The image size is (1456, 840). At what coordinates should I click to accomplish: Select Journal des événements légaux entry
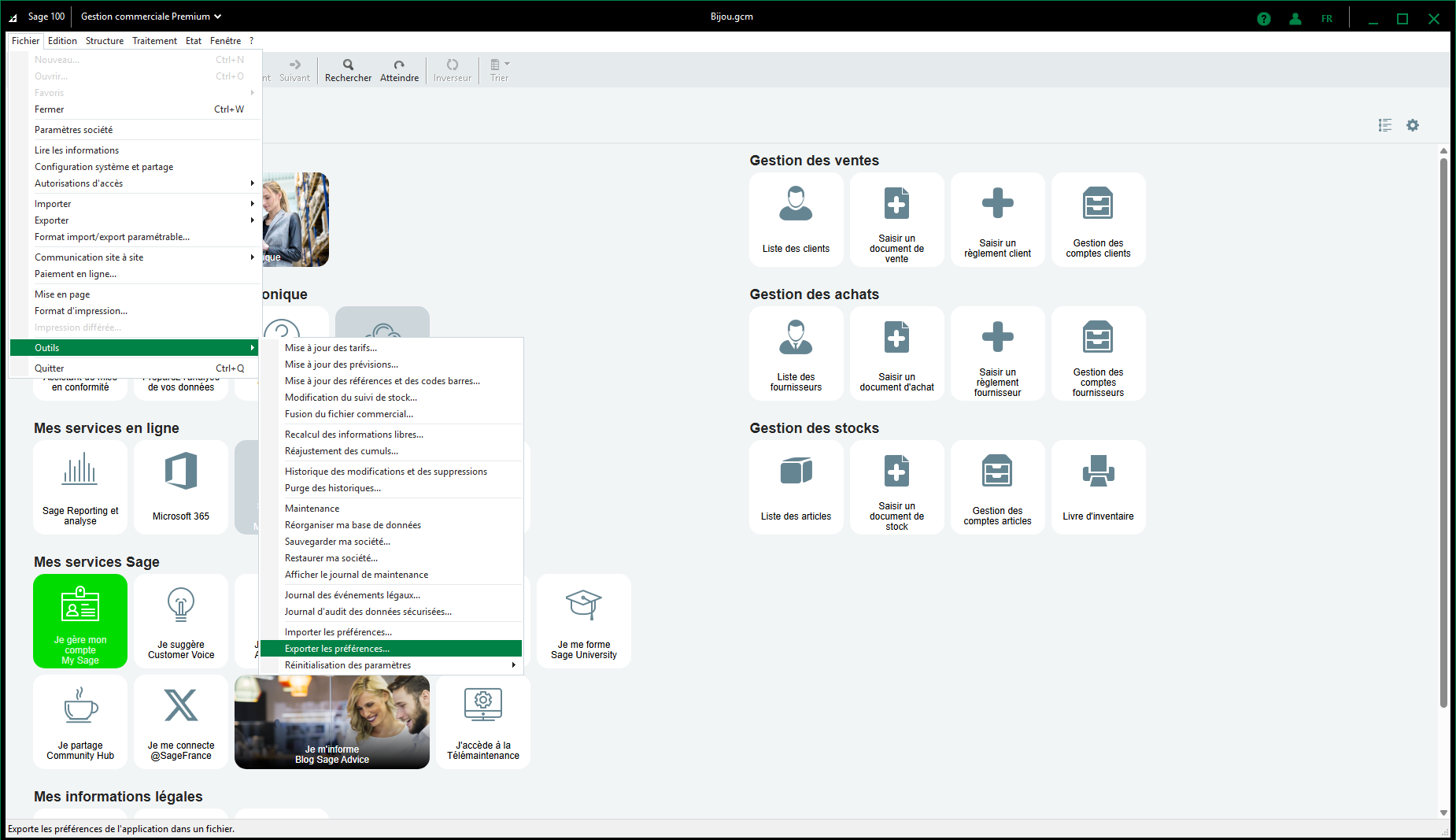coord(391,595)
